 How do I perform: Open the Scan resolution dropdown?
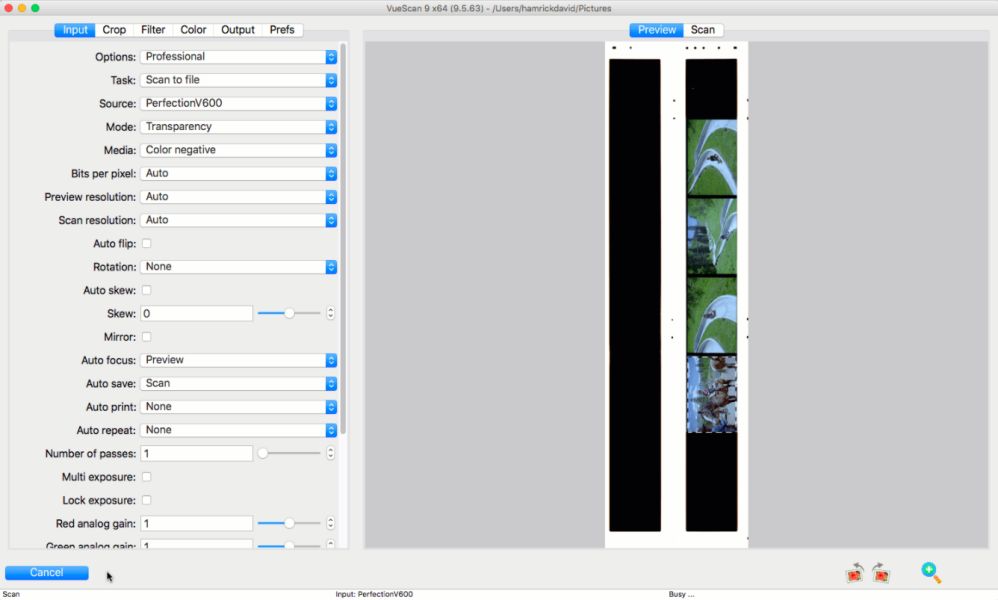click(x=238, y=220)
